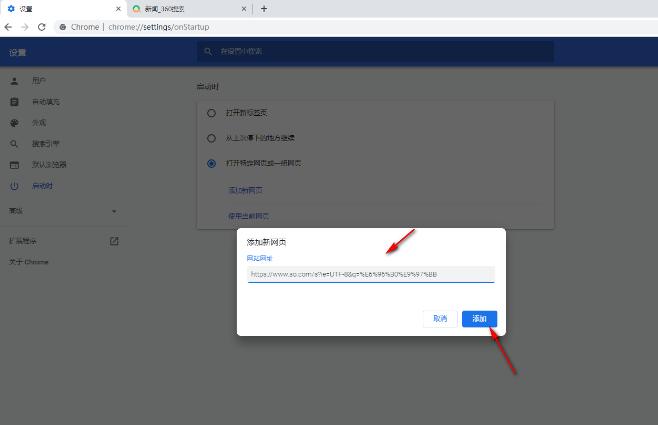Click the settings search field

[375, 51]
